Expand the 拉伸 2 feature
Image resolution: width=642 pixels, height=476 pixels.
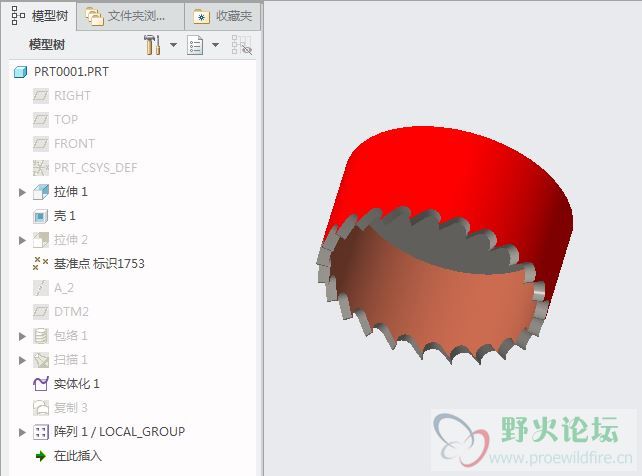tap(22, 240)
